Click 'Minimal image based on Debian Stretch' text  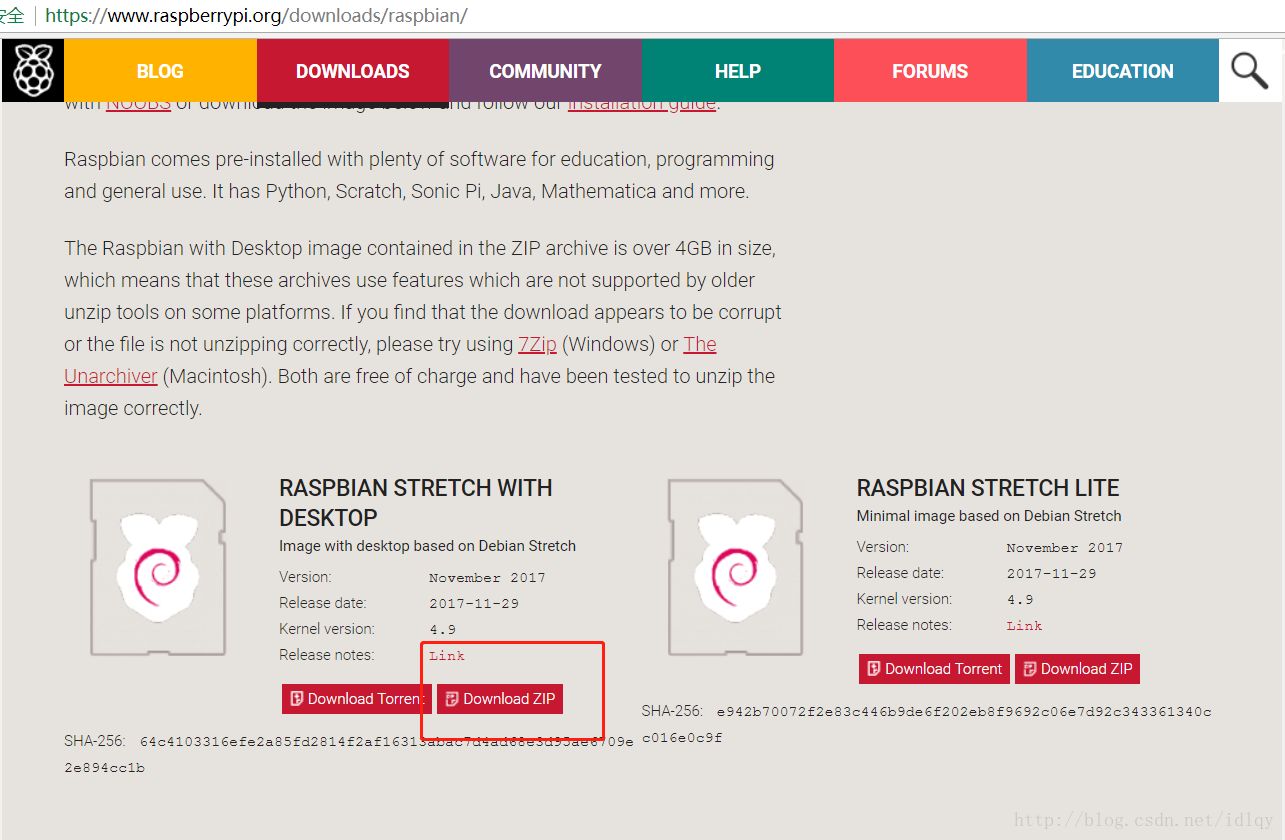(989, 516)
